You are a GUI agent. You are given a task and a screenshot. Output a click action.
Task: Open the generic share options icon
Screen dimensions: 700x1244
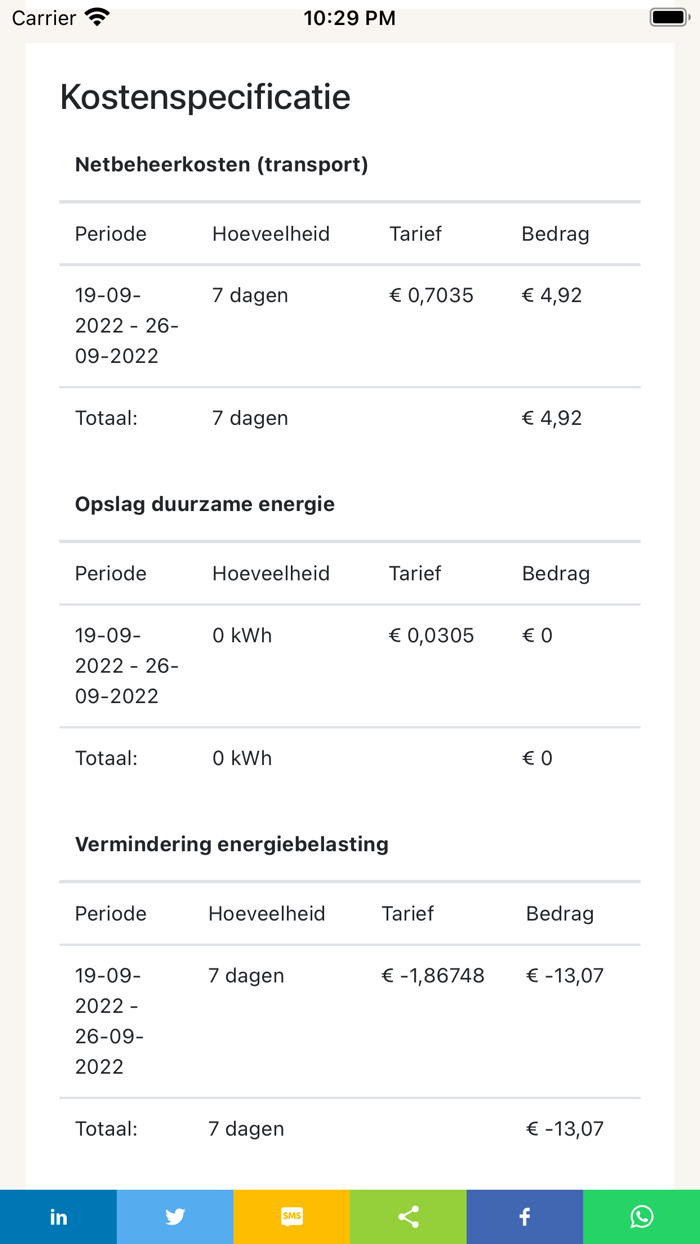pos(408,1217)
